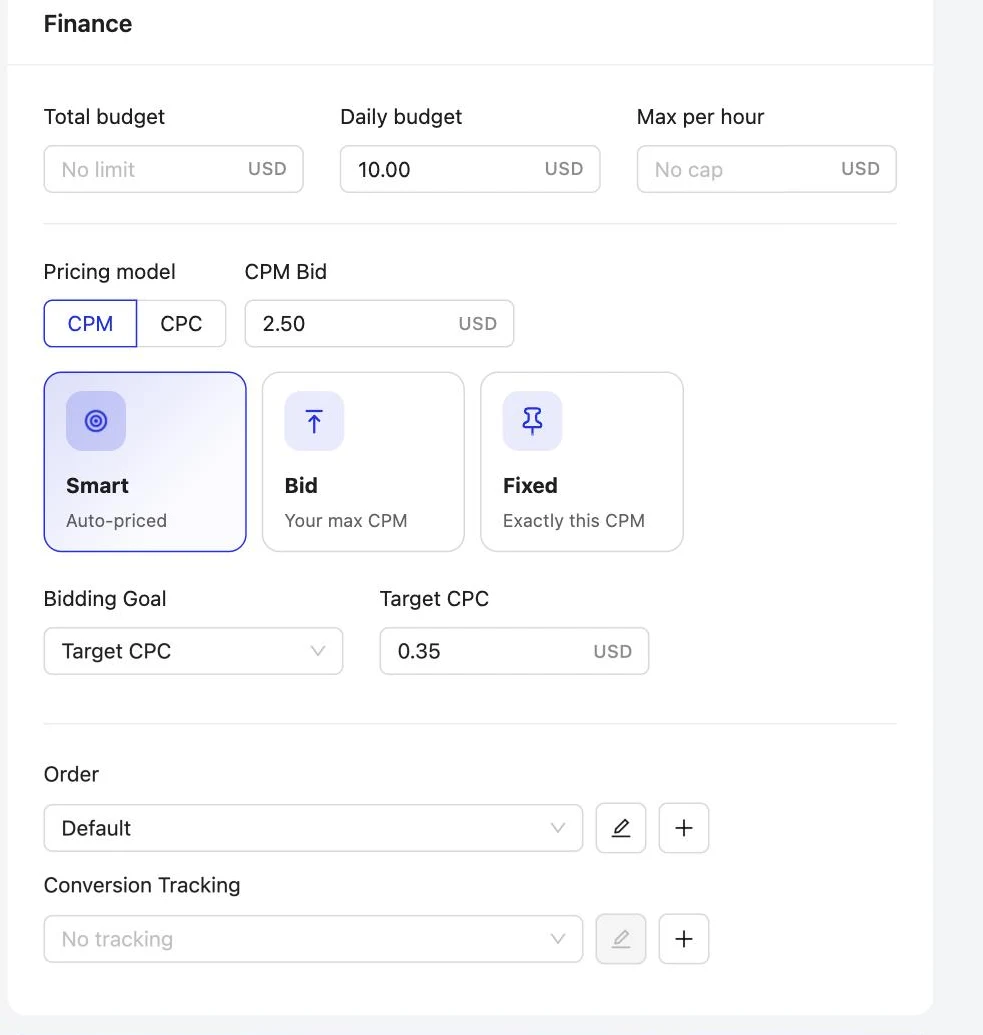Click the Total budget input field
Viewport: 983px width, 1035px height.
coord(174,169)
